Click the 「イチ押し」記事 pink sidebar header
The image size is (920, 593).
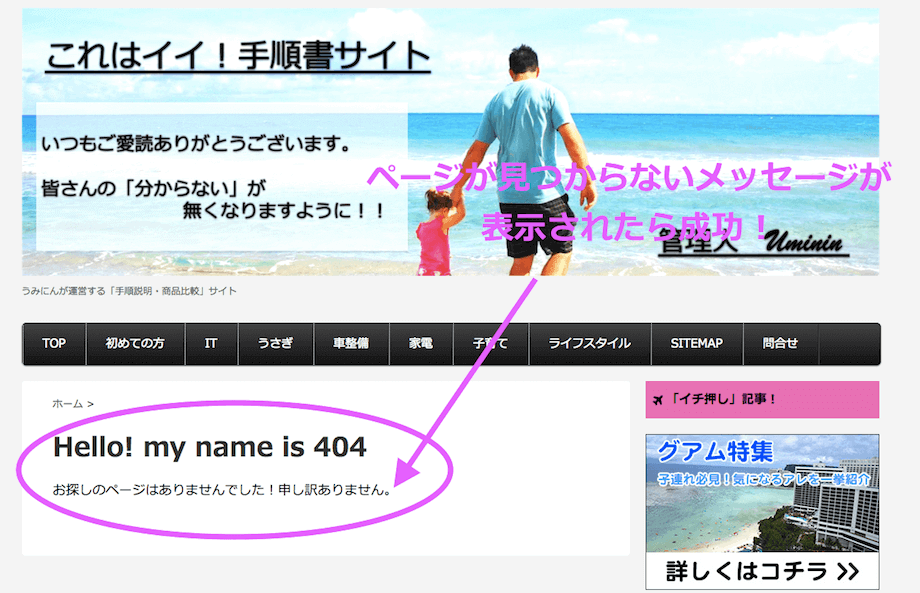(x=762, y=400)
